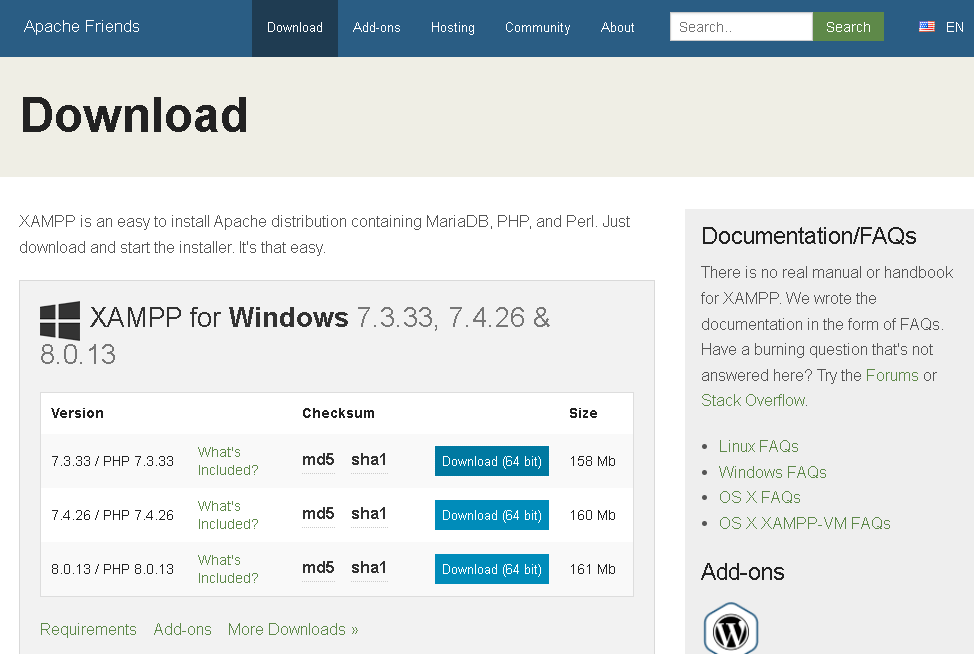974x654 pixels.
Task: Visit the Stack Overflow link
Action: click(x=753, y=401)
